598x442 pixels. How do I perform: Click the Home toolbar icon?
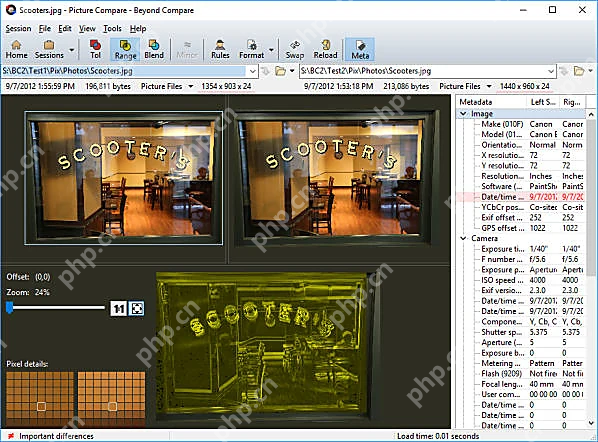[x=16, y=50]
